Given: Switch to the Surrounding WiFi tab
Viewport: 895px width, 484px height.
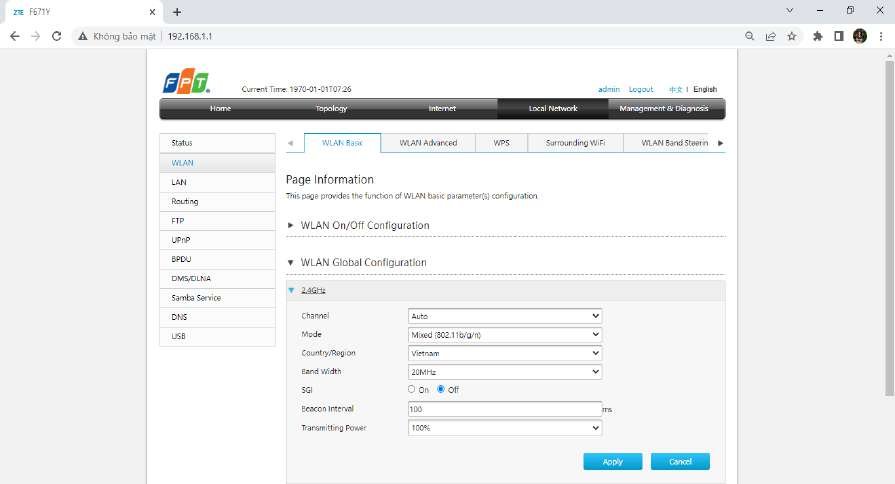Looking at the screenshot, I should pyautogui.click(x=575, y=143).
